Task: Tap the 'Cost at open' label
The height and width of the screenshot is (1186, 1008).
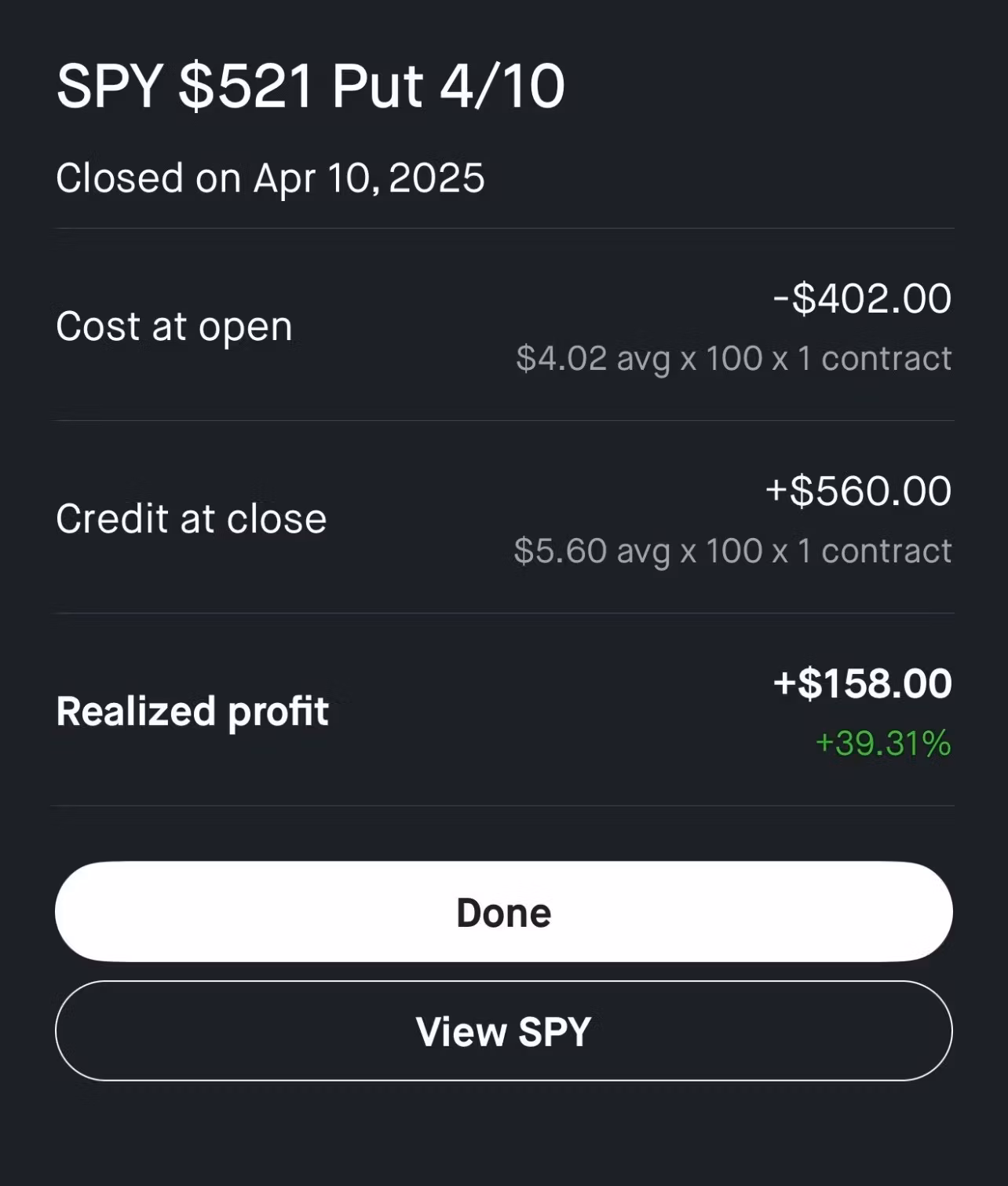Action: tap(174, 326)
